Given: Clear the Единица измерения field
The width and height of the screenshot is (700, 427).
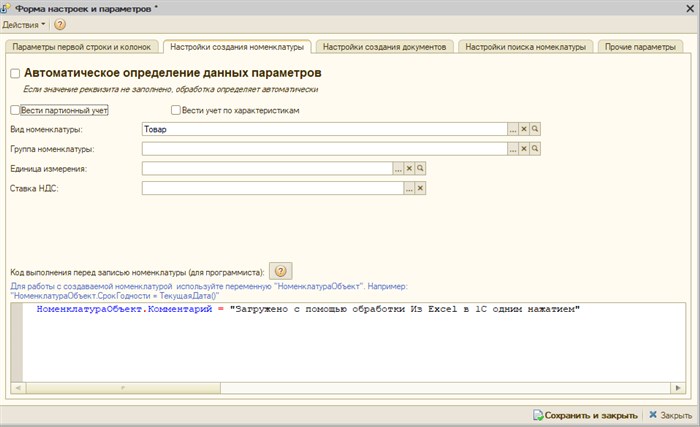Looking at the screenshot, I should click(409, 168).
